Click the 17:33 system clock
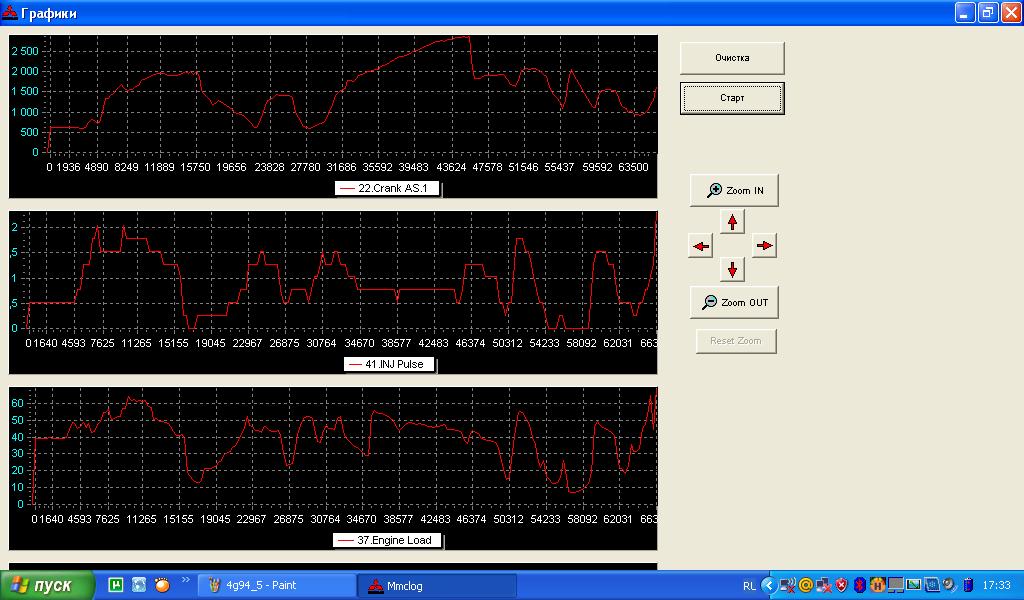The width and height of the screenshot is (1024, 600). (997, 586)
